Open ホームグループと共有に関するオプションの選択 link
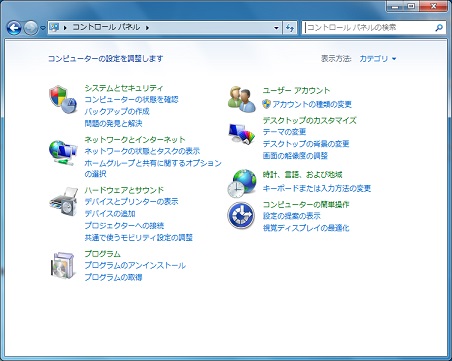The image size is (452, 361). coord(153,168)
